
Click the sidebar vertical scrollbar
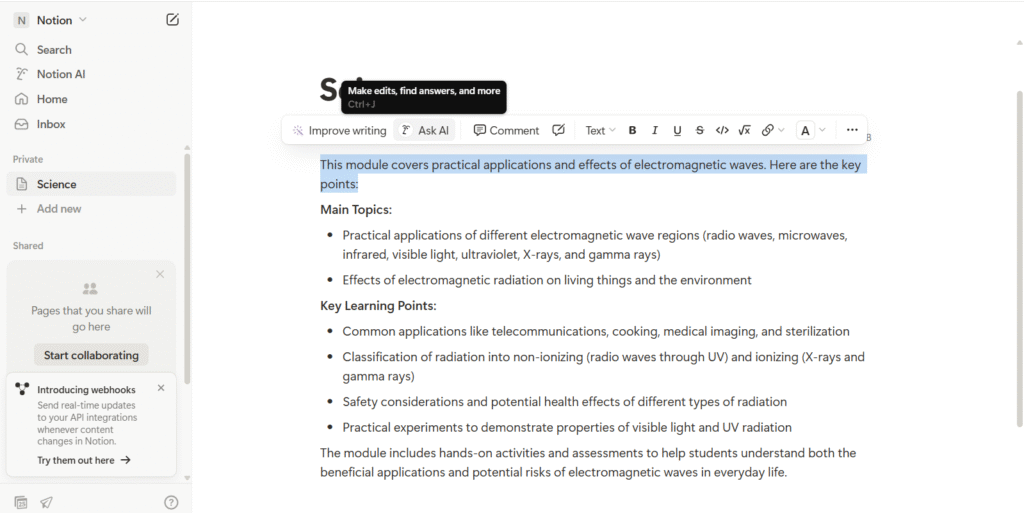(x=187, y=268)
